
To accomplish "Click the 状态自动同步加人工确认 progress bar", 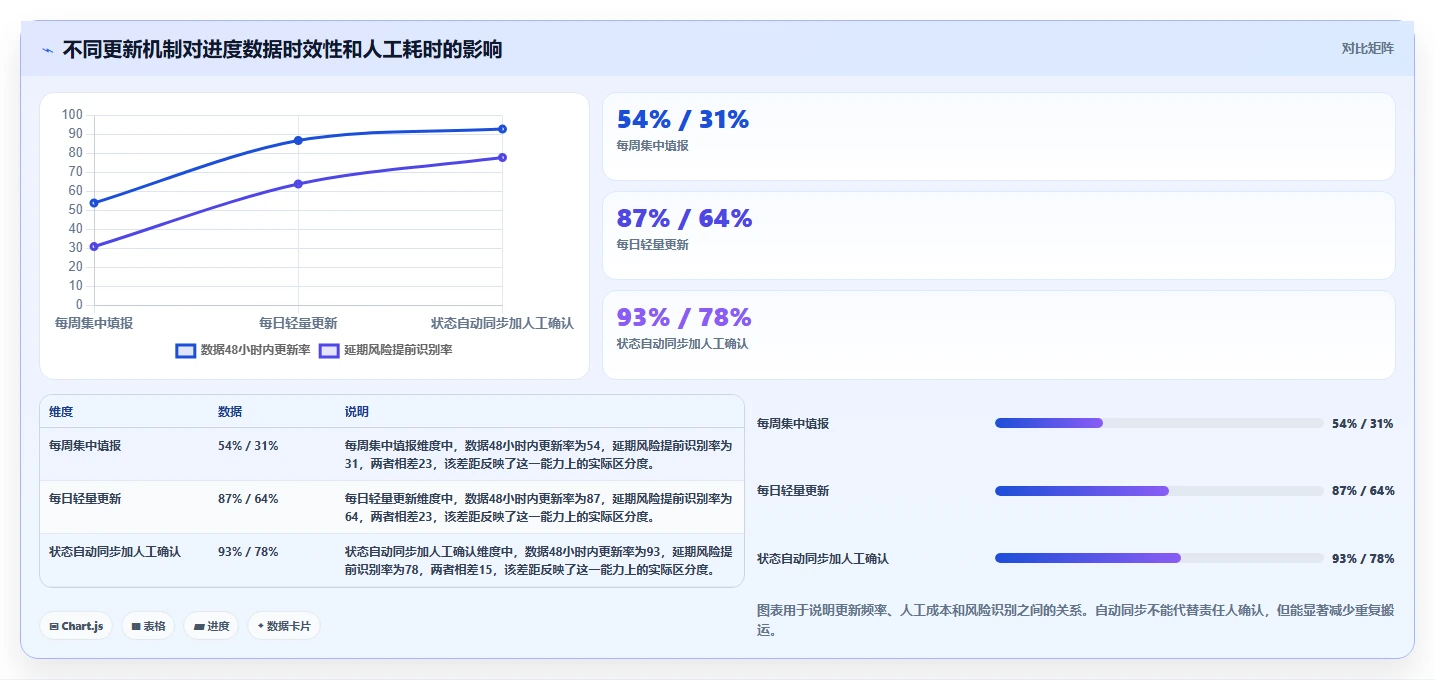I will pyautogui.click(x=1159, y=558).
